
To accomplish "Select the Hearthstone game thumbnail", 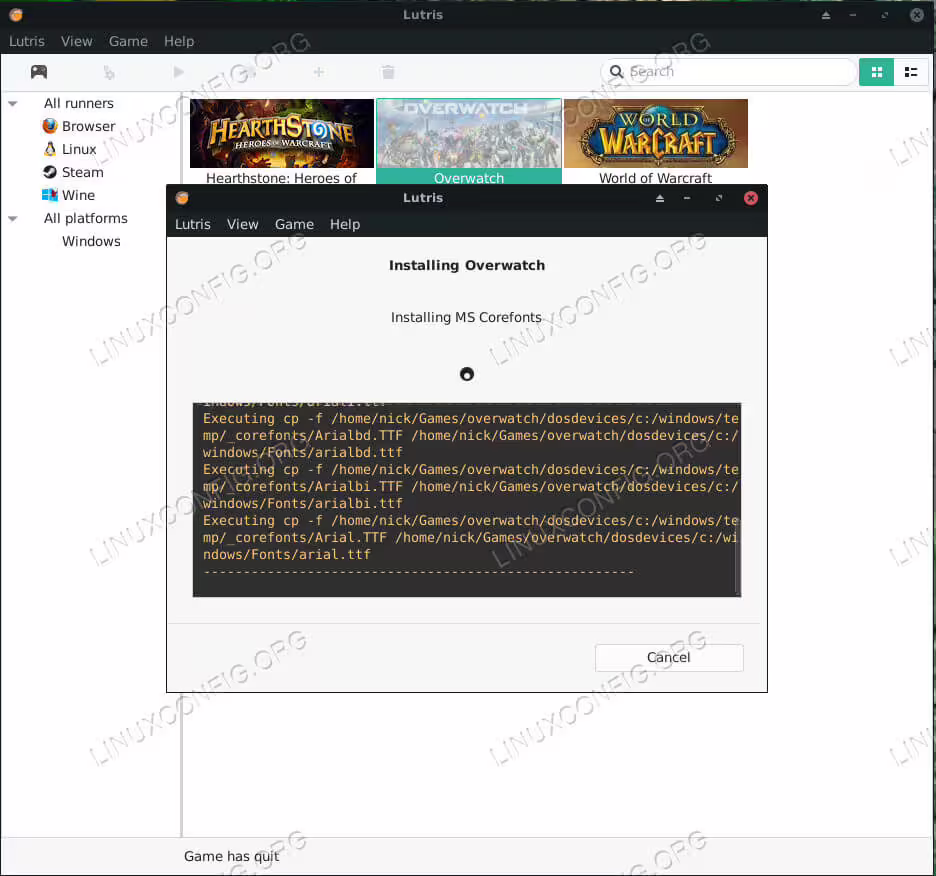I will click(282, 133).
